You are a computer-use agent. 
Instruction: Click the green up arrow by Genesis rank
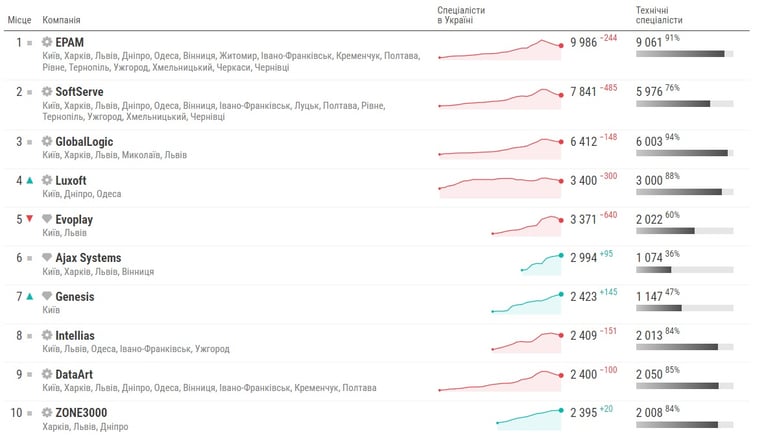coord(30,296)
